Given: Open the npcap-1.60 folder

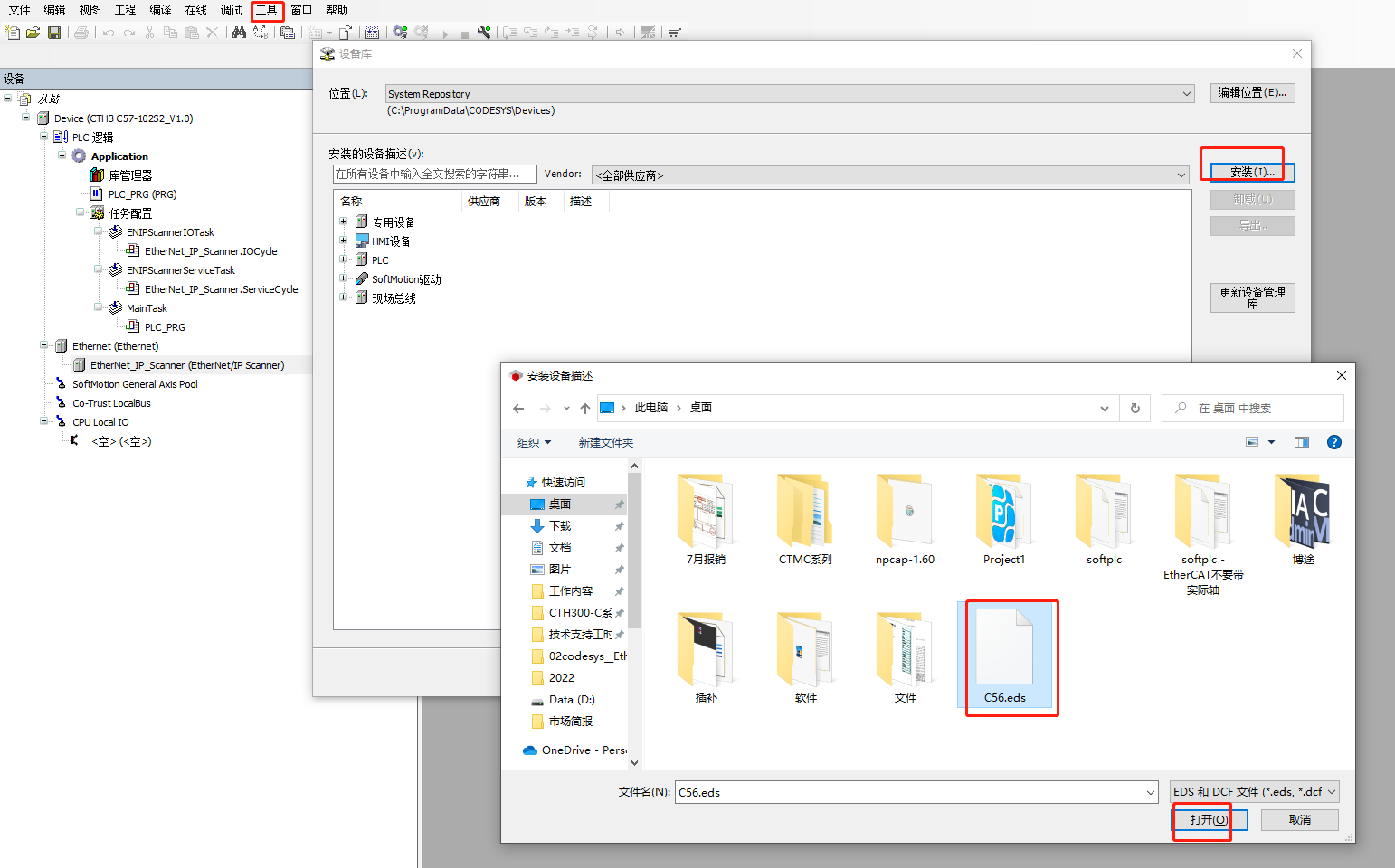Looking at the screenshot, I should pyautogui.click(x=905, y=519).
